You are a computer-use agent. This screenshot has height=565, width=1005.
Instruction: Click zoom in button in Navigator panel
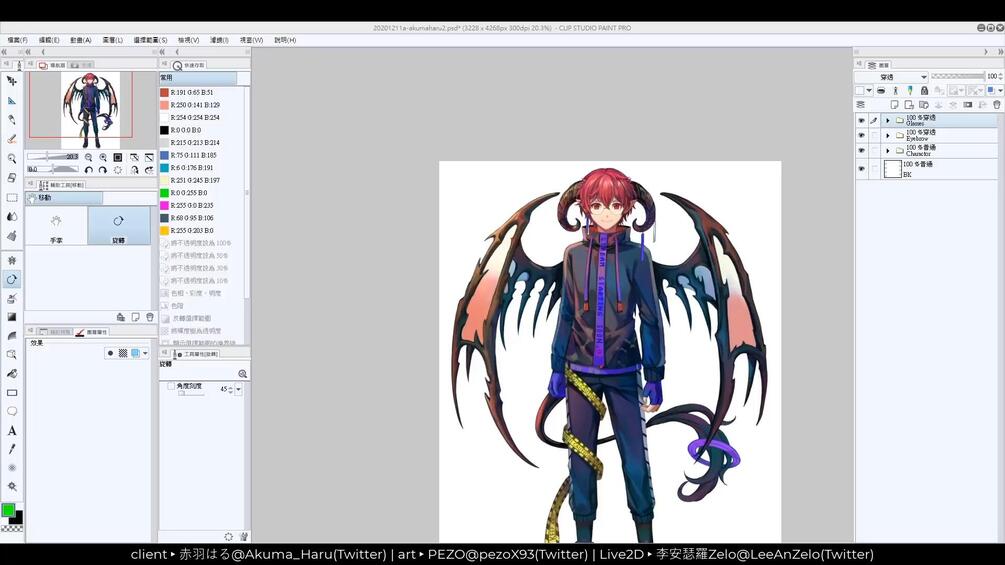pyautogui.click(x=103, y=157)
